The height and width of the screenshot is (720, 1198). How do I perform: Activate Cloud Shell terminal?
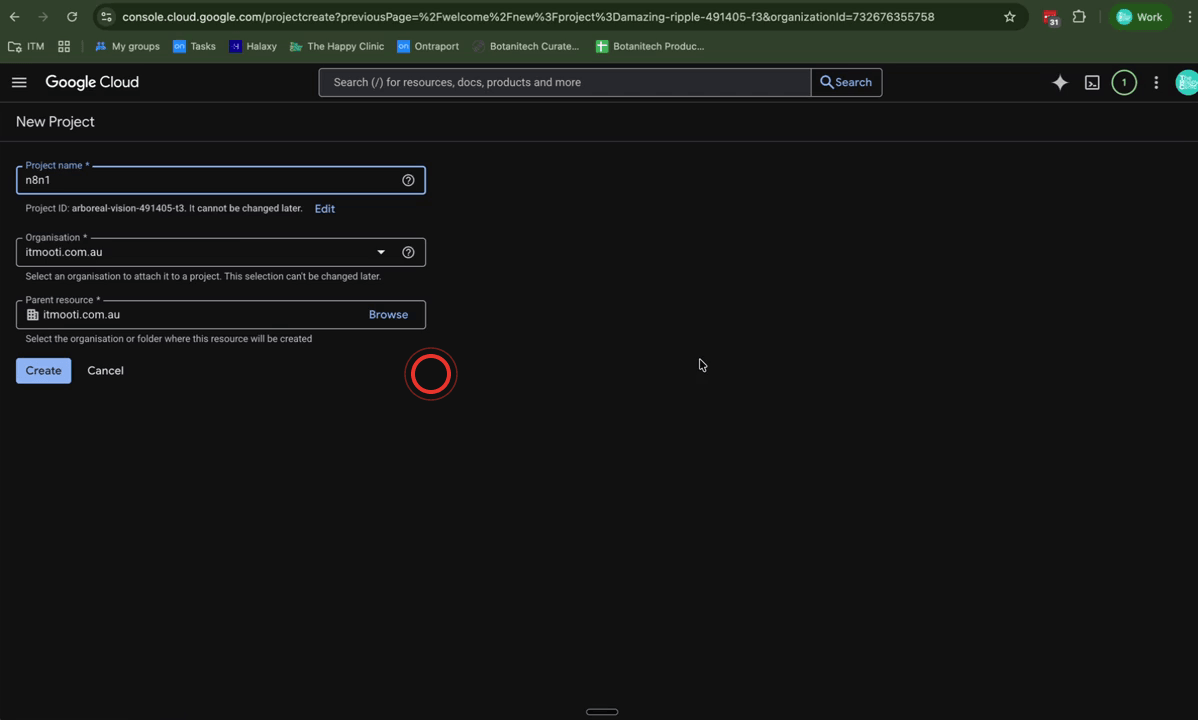click(1092, 82)
